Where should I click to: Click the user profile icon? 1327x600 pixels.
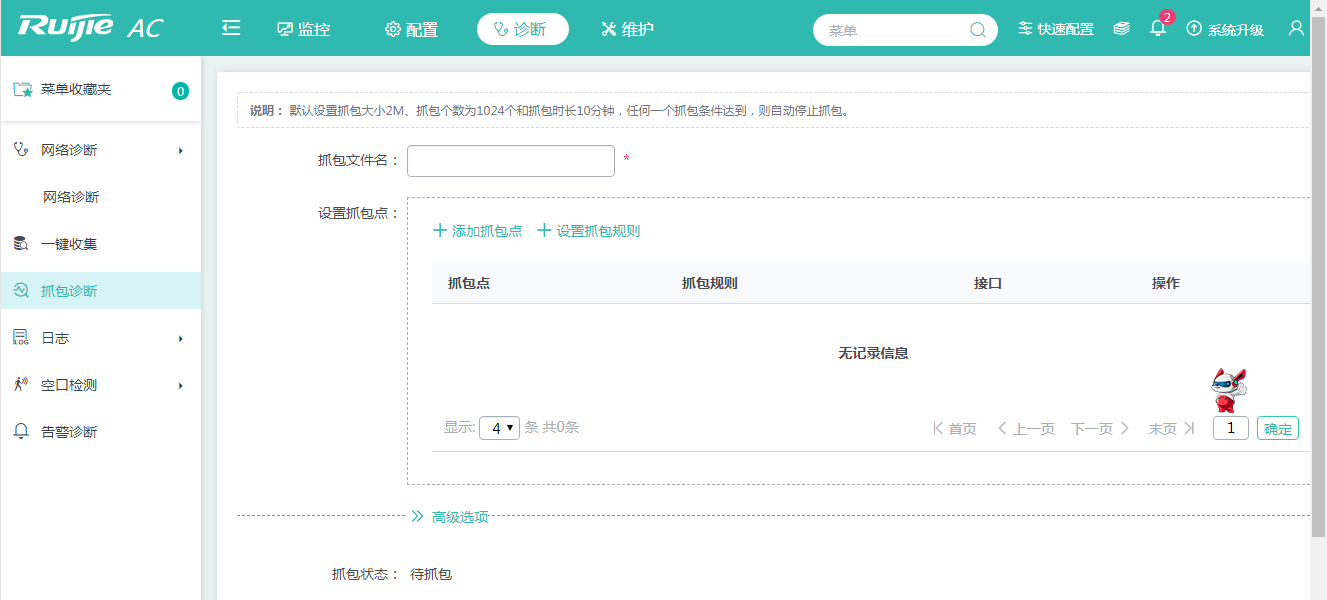point(1296,28)
